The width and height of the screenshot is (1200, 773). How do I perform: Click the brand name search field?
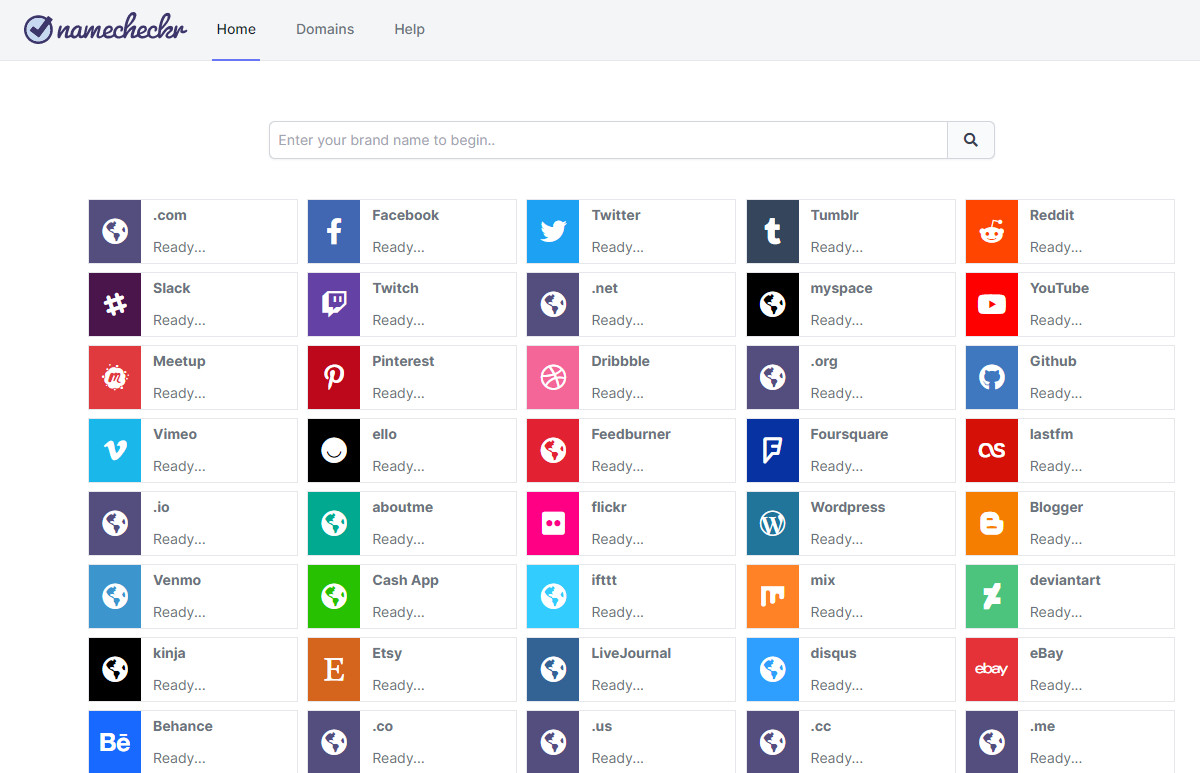(x=608, y=140)
